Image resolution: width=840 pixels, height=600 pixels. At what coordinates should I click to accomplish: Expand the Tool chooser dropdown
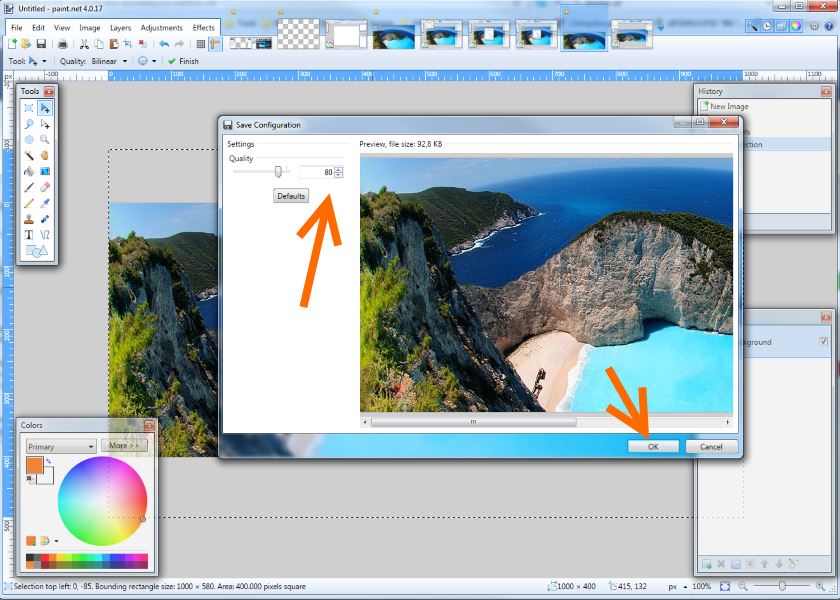click(36, 61)
